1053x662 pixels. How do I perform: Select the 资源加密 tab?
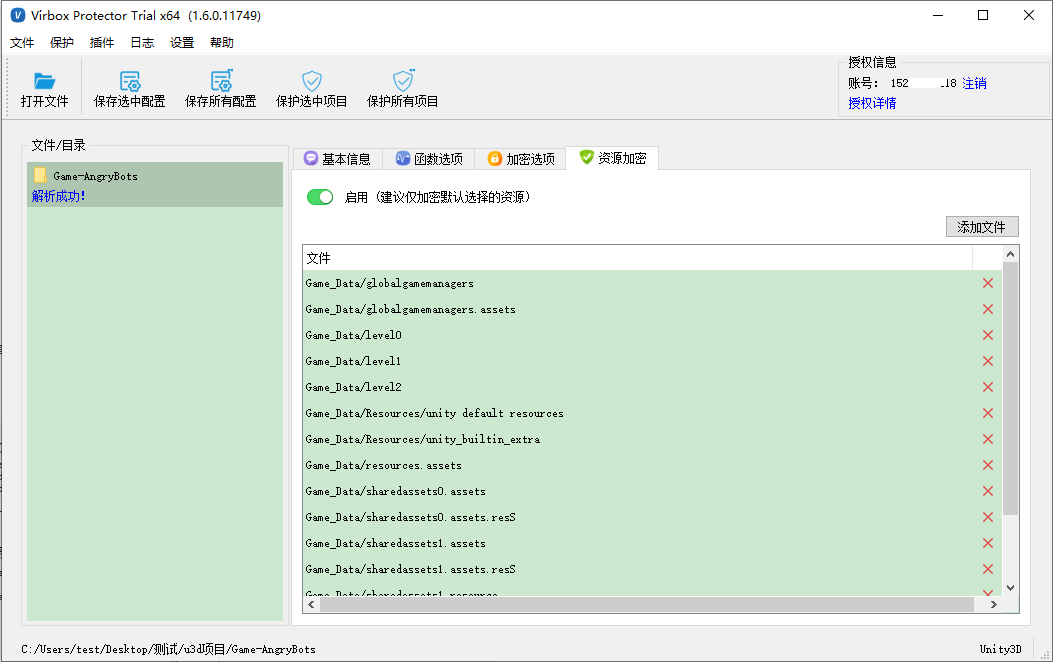click(x=612, y=158)
